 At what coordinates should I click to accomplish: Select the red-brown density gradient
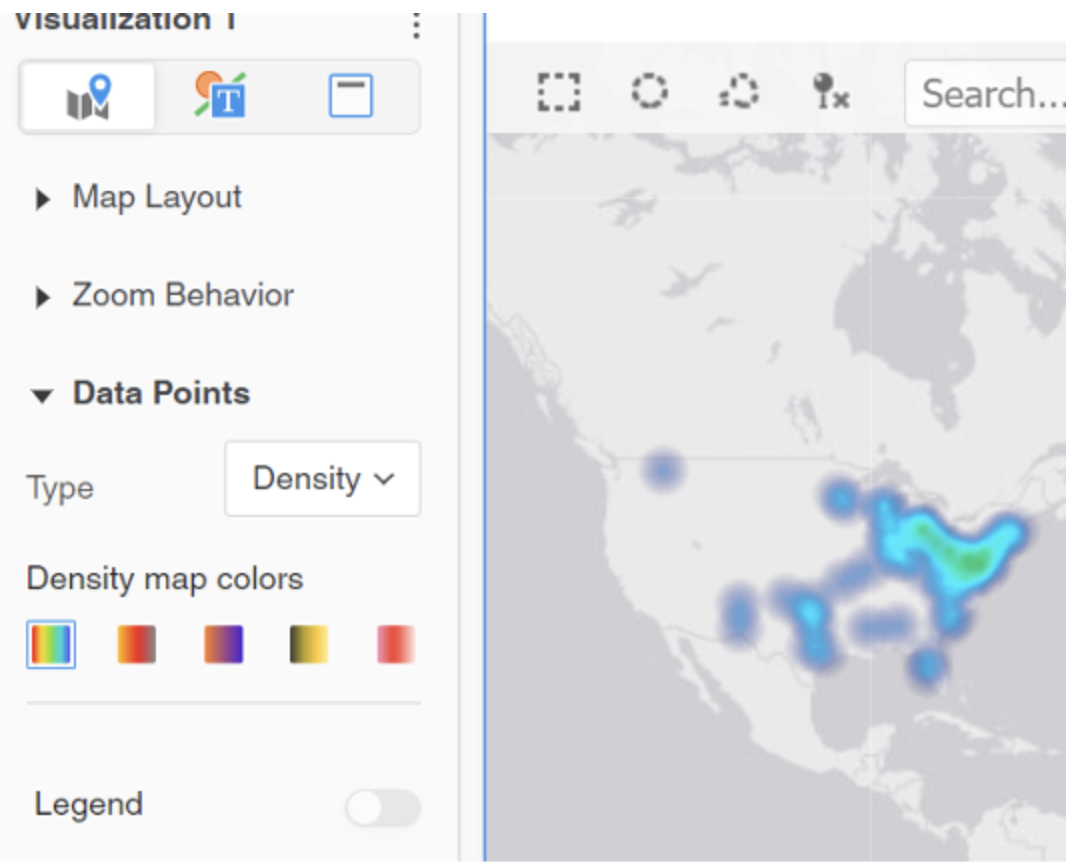136,644
